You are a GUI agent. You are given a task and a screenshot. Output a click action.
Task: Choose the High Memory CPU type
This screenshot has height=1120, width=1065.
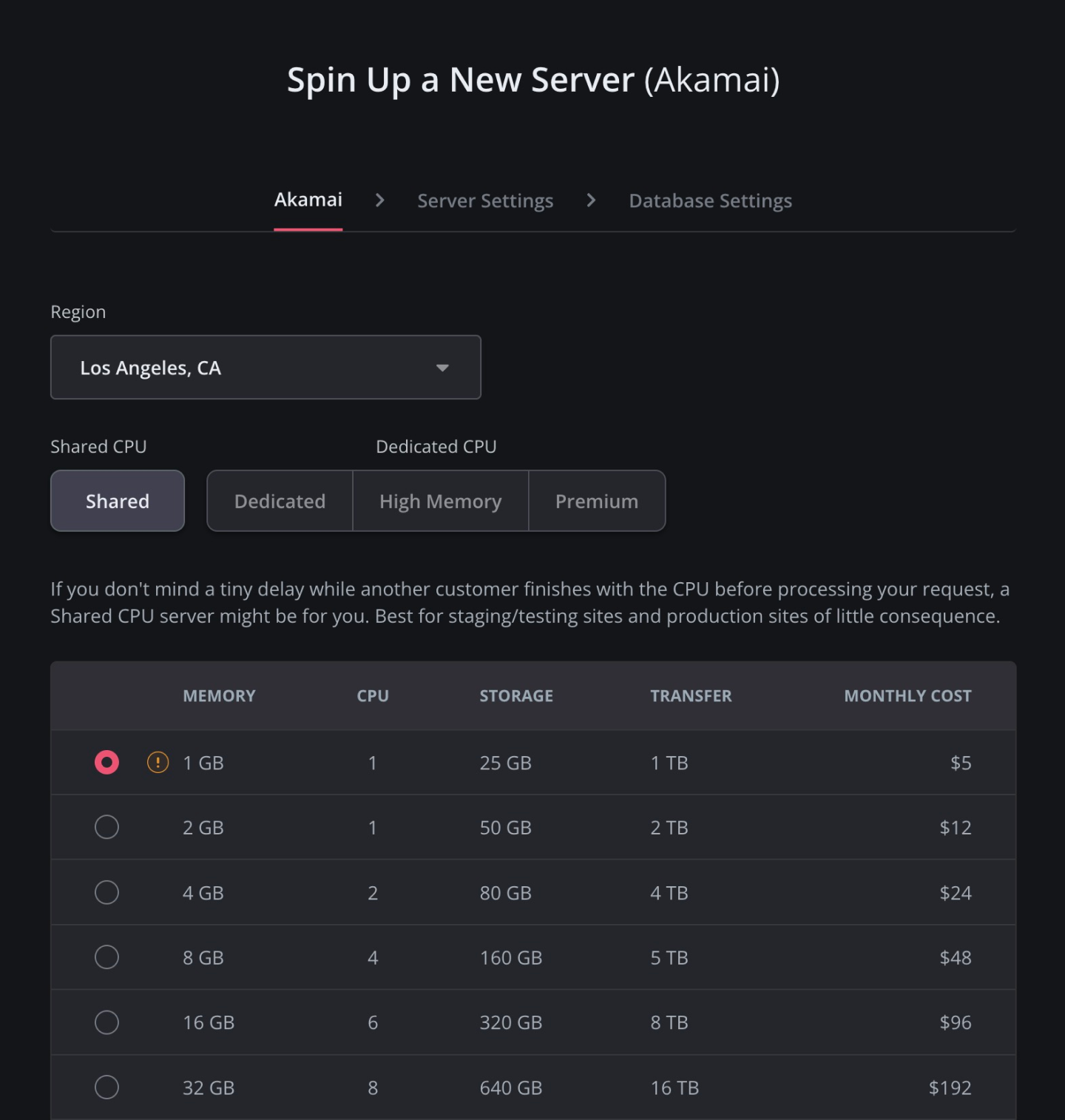441,501
